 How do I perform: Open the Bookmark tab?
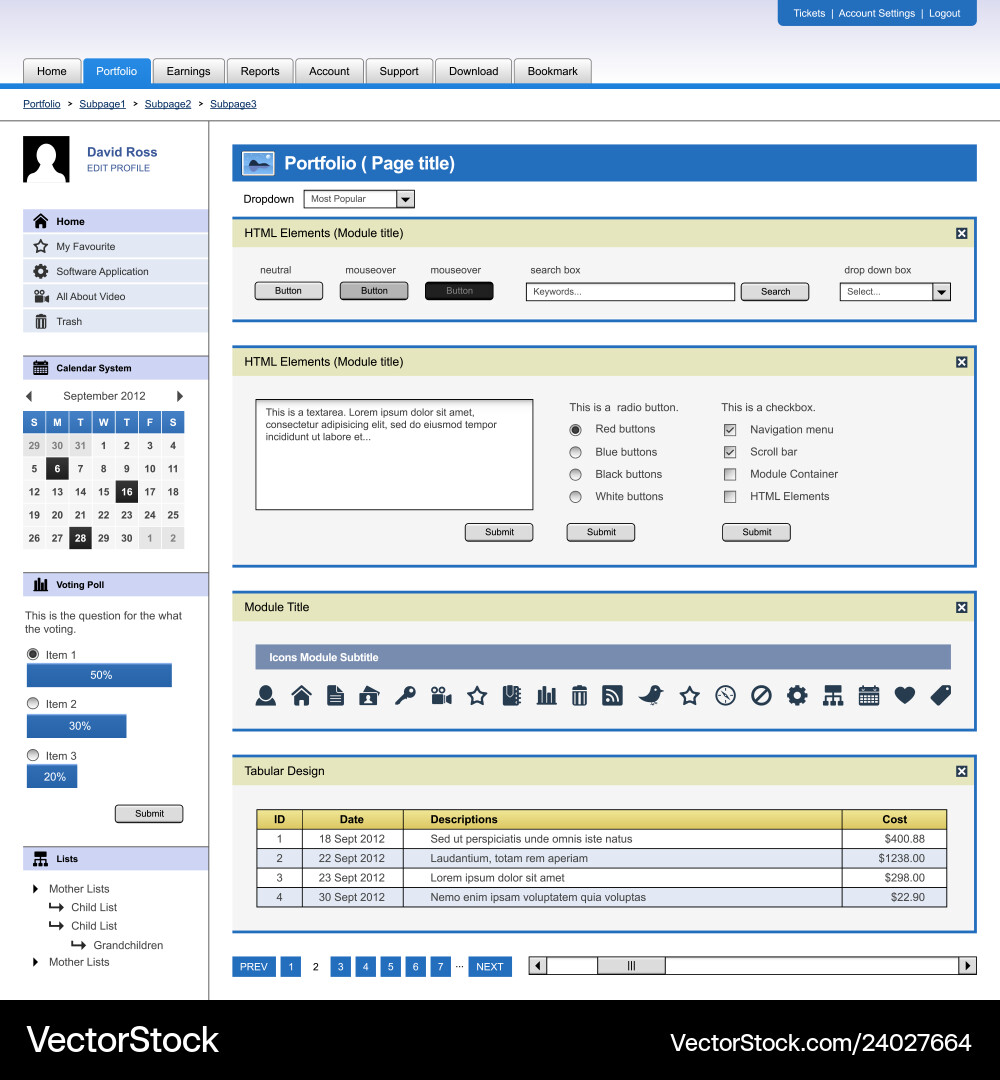click(552, 71)
